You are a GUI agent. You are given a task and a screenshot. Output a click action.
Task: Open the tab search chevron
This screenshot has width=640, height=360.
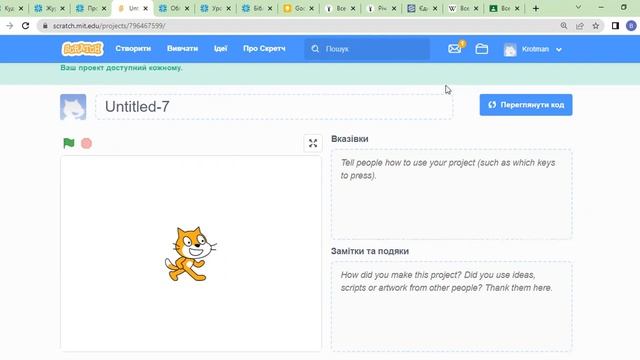pyautogui.click(x=578, y=7)
